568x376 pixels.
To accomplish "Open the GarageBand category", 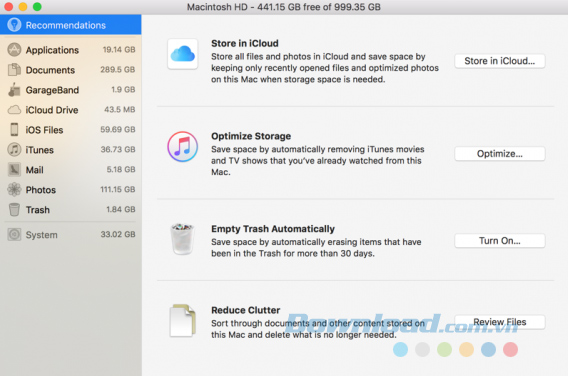I will coord(71,90).
